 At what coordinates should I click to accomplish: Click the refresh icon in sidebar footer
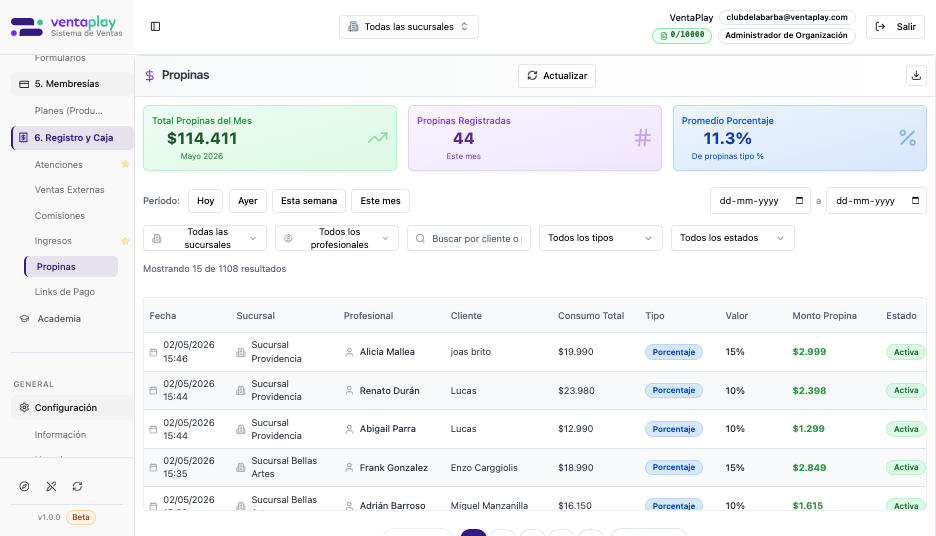(x=78, y=486)
